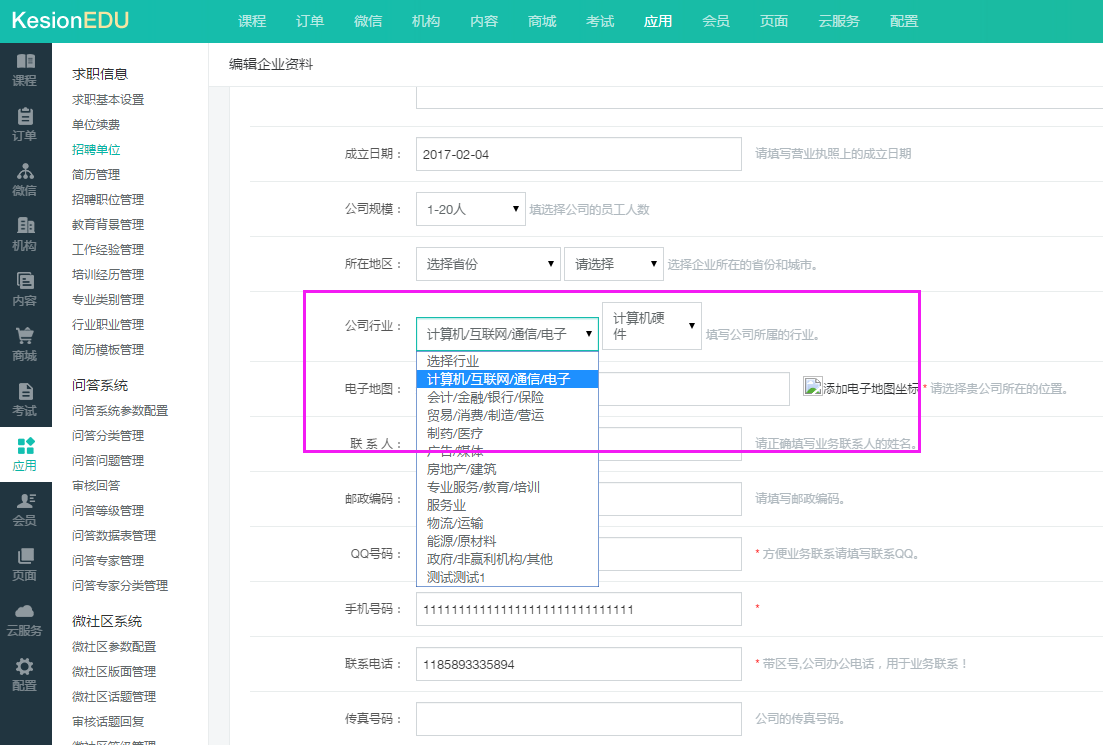Open the 云服务 cloud icon in sidebar
The image size is (1103, 745).
pos(25,612)
